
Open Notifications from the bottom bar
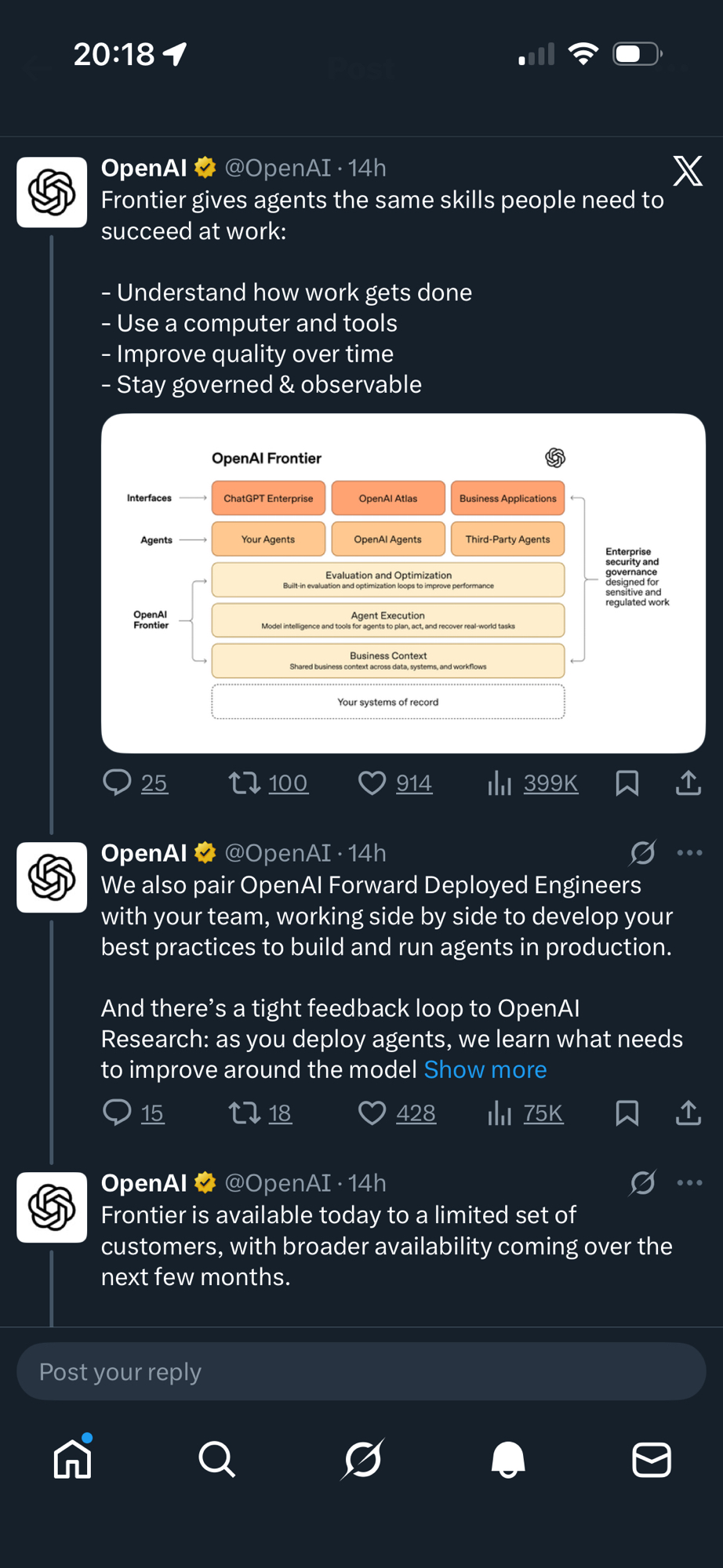coord(507,1459)
